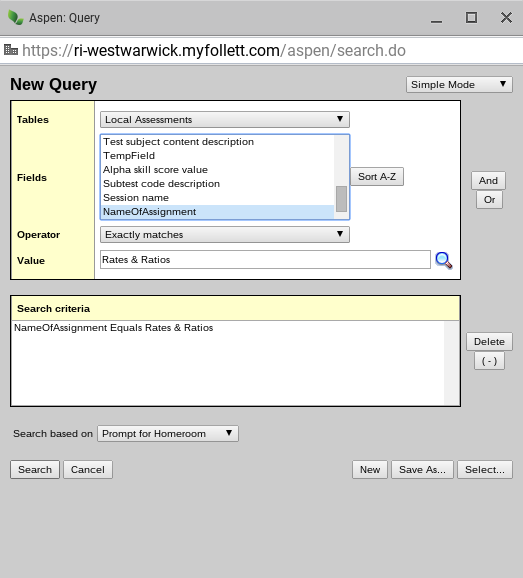Viewport: 523px width, 578px height.
Task: Expand the Operator dropdown Exactly matches
Action: [225, 235]
